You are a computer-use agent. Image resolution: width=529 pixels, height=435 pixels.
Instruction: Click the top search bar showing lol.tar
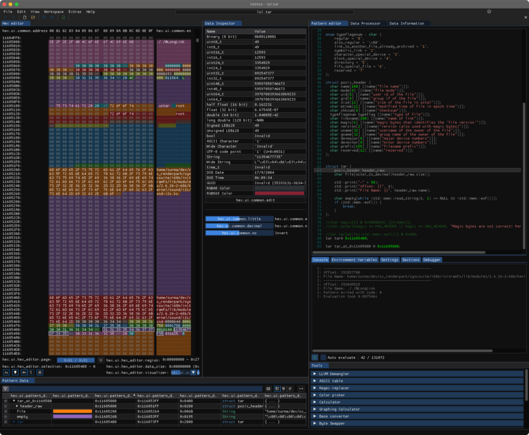click(x=264, y=12)
